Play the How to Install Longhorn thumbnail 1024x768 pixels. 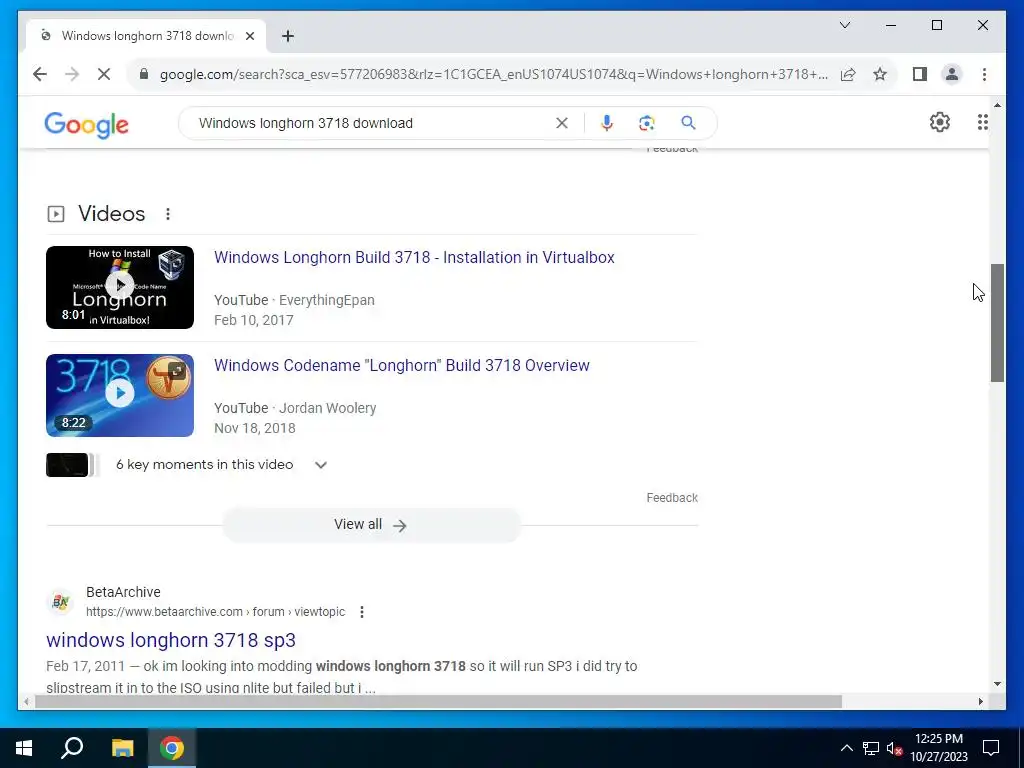pyautogui.click(x=120, y=287)
